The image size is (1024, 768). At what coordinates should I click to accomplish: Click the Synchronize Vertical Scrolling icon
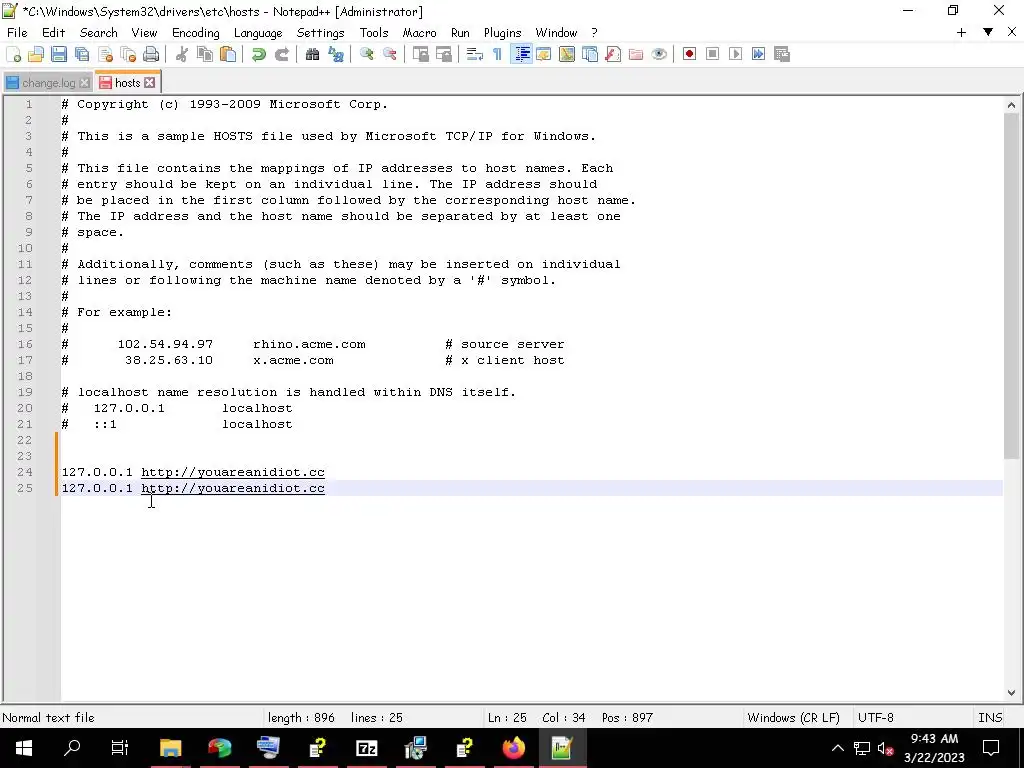[x=420, y=54]
